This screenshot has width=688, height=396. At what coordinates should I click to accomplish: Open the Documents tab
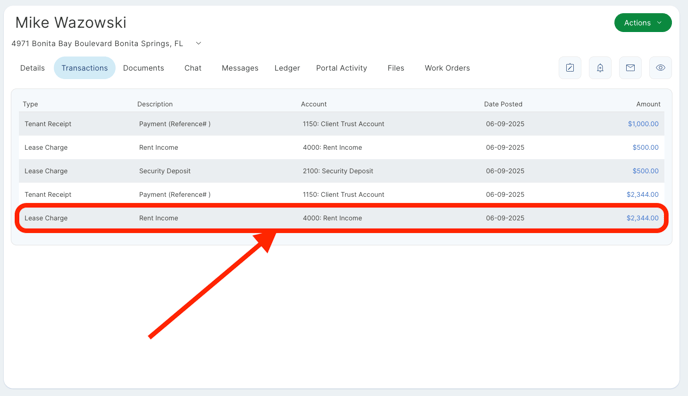(x=143, y=68)
